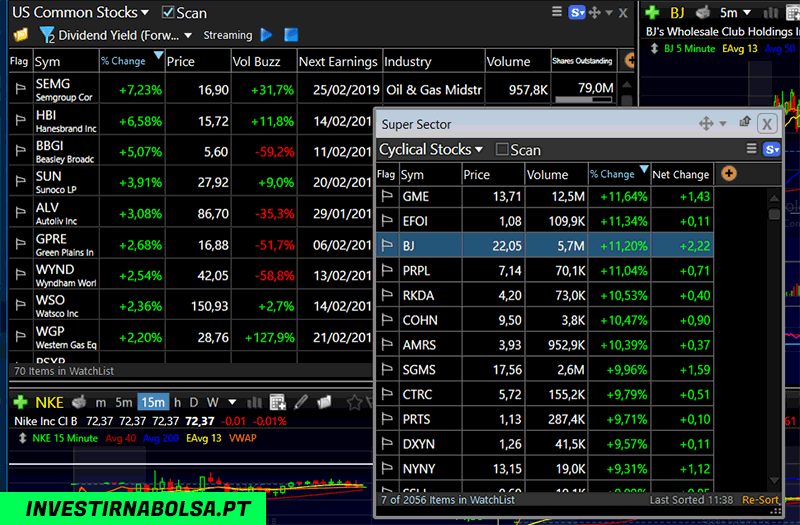Switch the NKE chart to Weekly (W)
The width and height of the screenshot is (800, 525).
[212, 403]
